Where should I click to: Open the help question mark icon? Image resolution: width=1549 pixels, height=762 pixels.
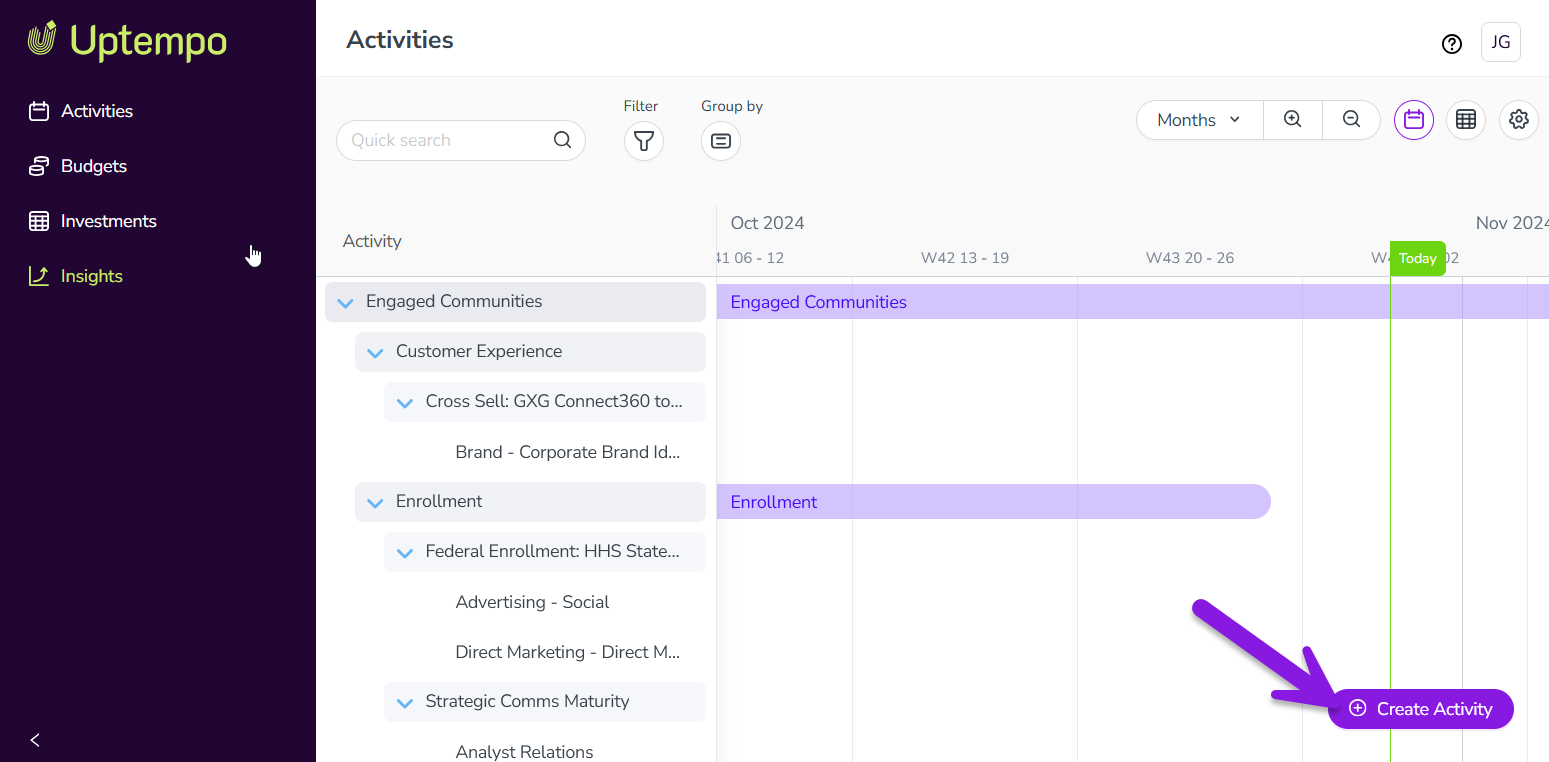coord(1452,44)
